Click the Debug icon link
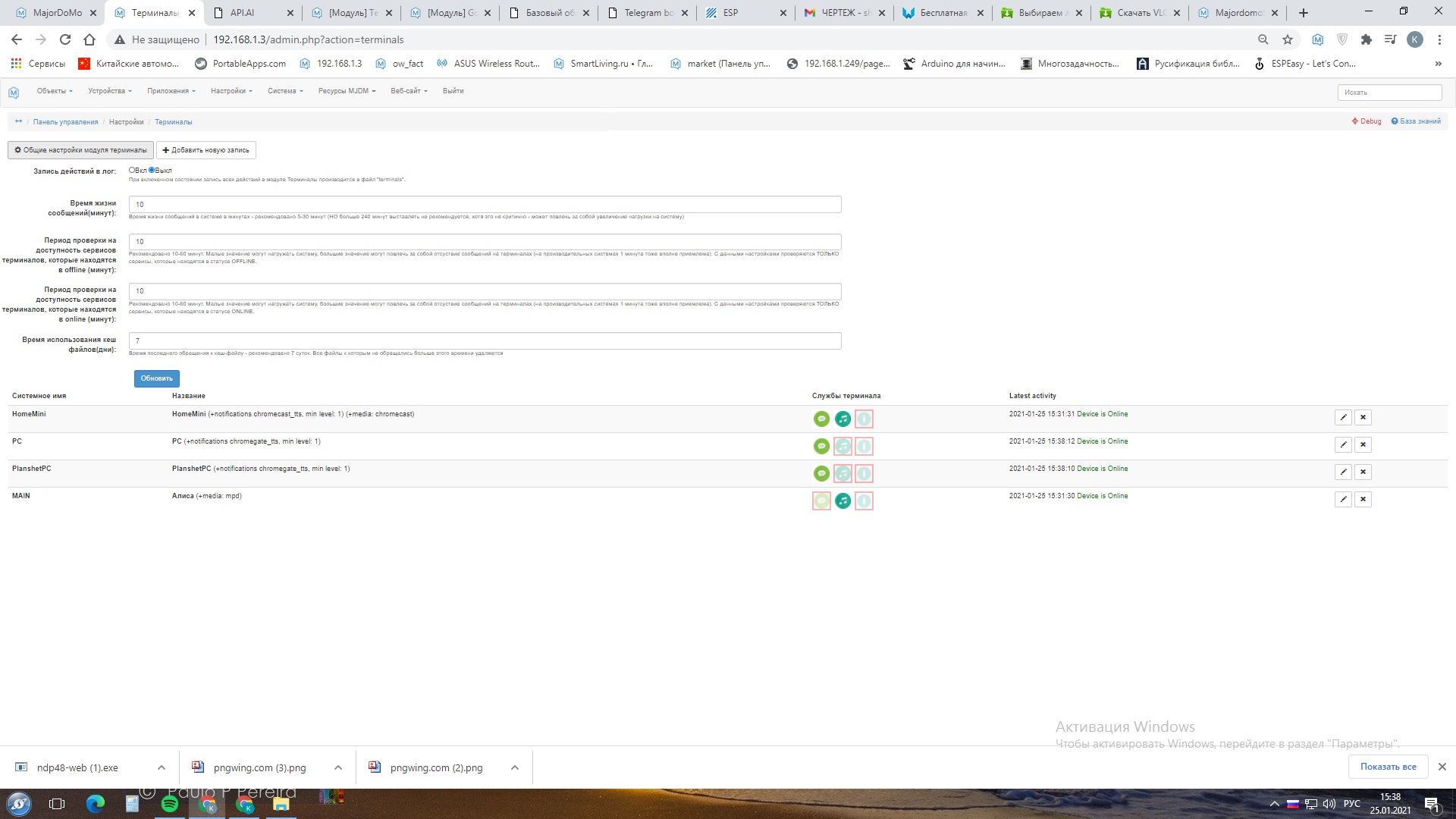1456x819 pixels. [1366, 121]
